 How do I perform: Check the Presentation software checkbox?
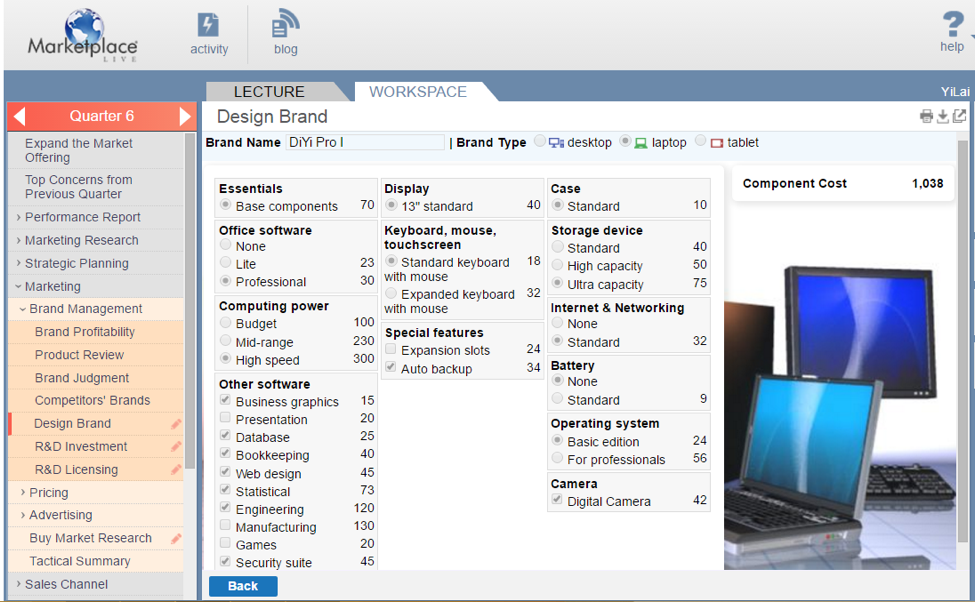226,419
